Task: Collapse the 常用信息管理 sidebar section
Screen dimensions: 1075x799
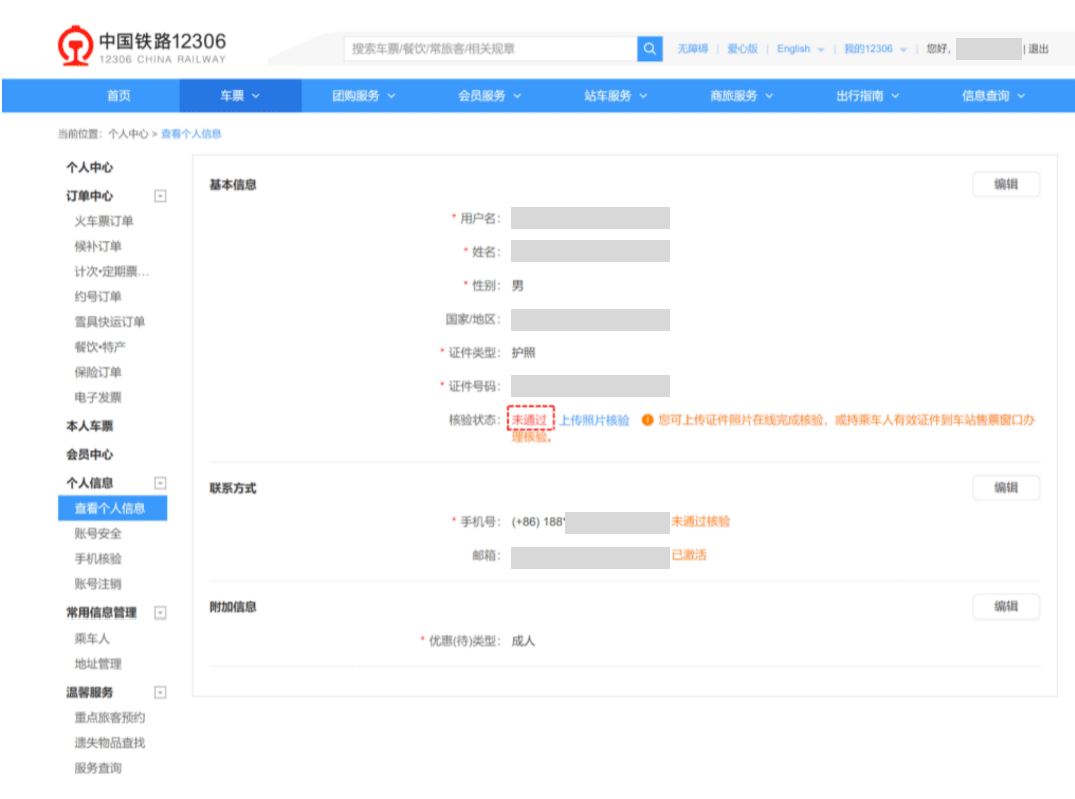Action: (160, 613)
